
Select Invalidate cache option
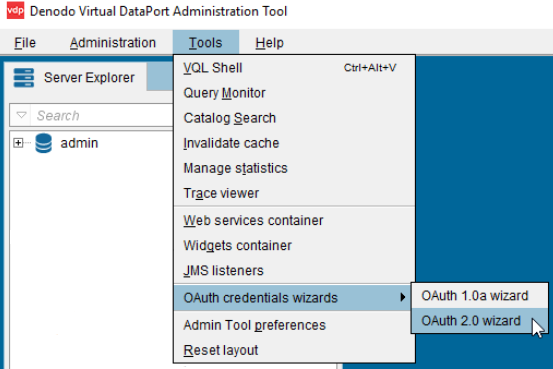[294, 143]
